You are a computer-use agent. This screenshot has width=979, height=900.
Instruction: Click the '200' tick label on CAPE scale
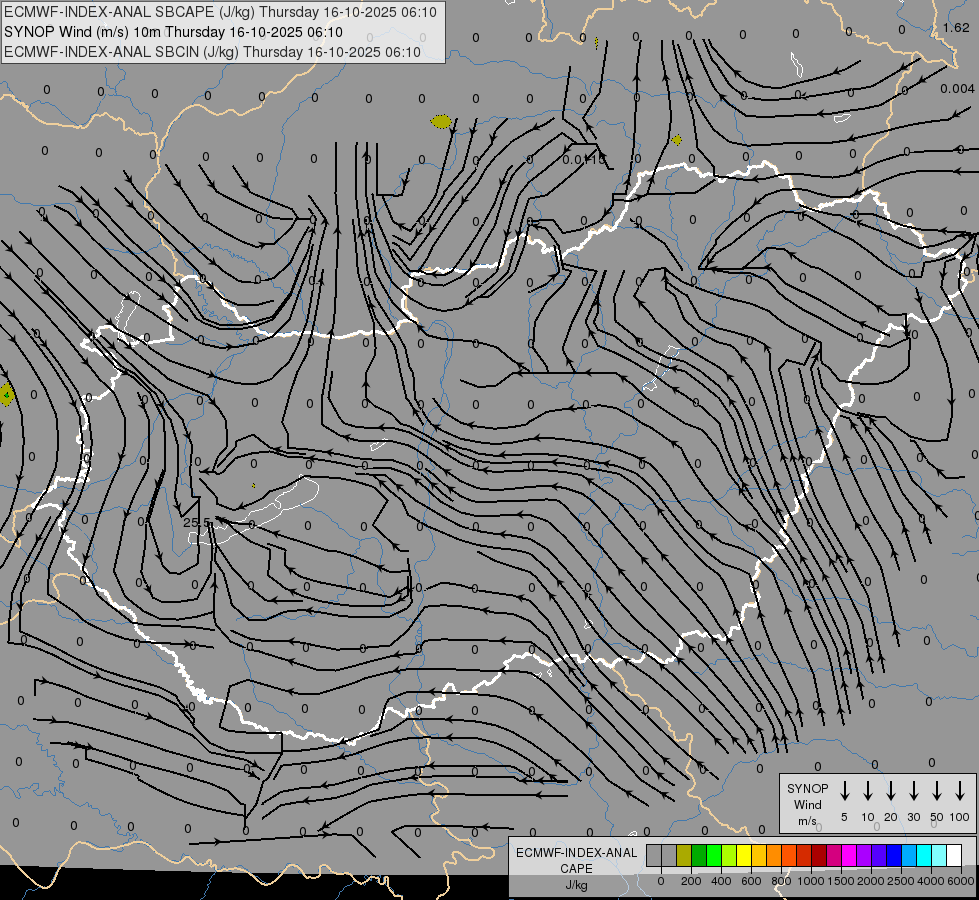(691, 881)
